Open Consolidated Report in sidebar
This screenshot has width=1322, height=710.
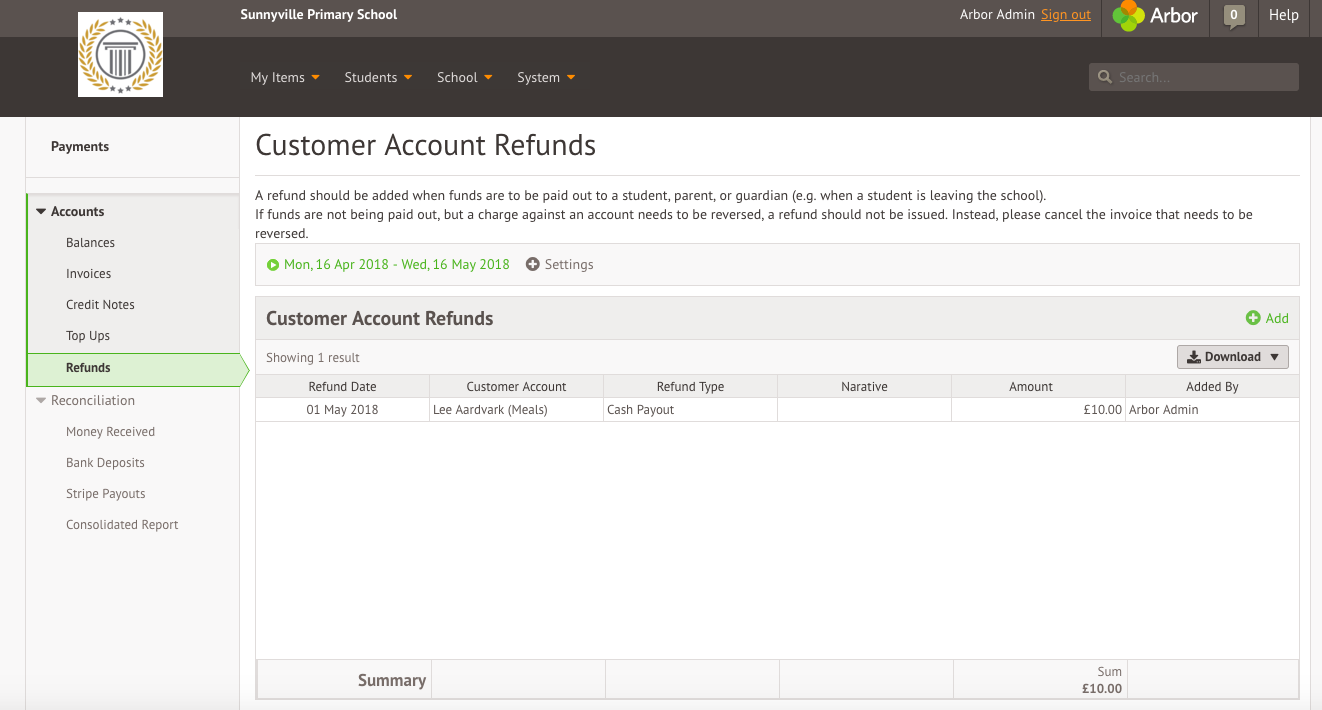tap(122, 525)
